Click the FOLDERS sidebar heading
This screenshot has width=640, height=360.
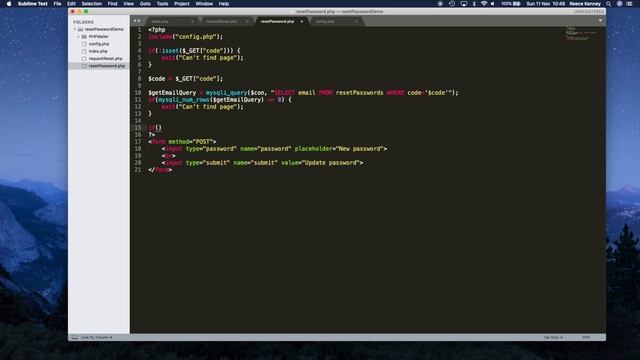click(83, 22)
